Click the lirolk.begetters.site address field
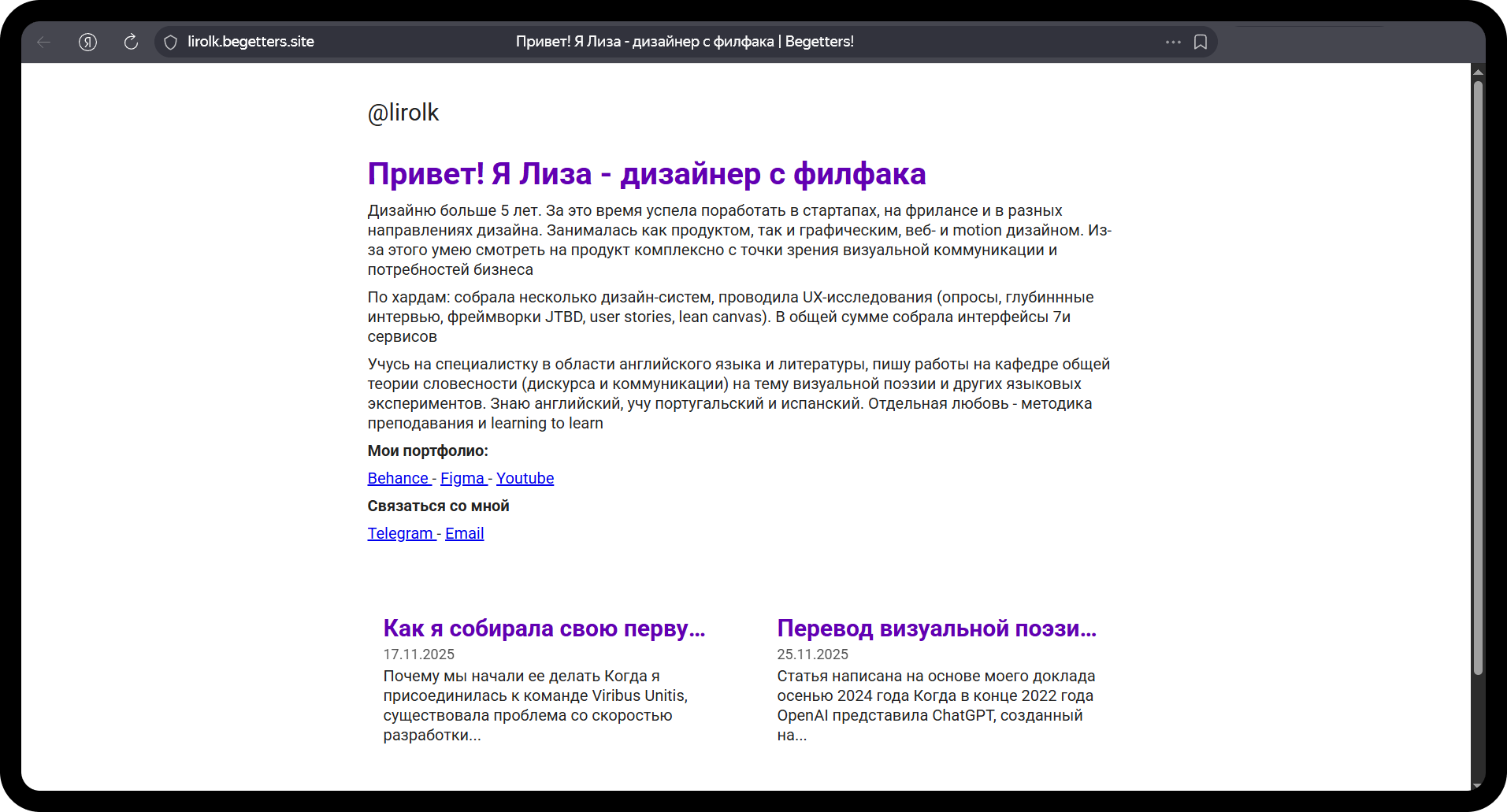 coord(251,42)
